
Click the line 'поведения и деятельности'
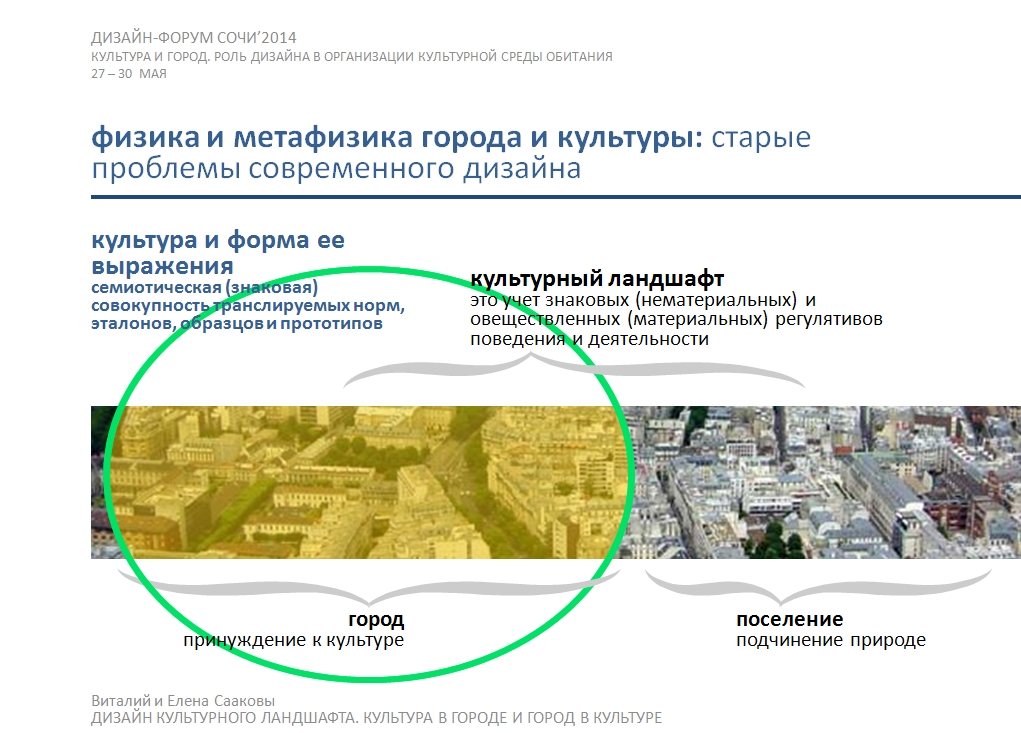[x=589, y=339]
